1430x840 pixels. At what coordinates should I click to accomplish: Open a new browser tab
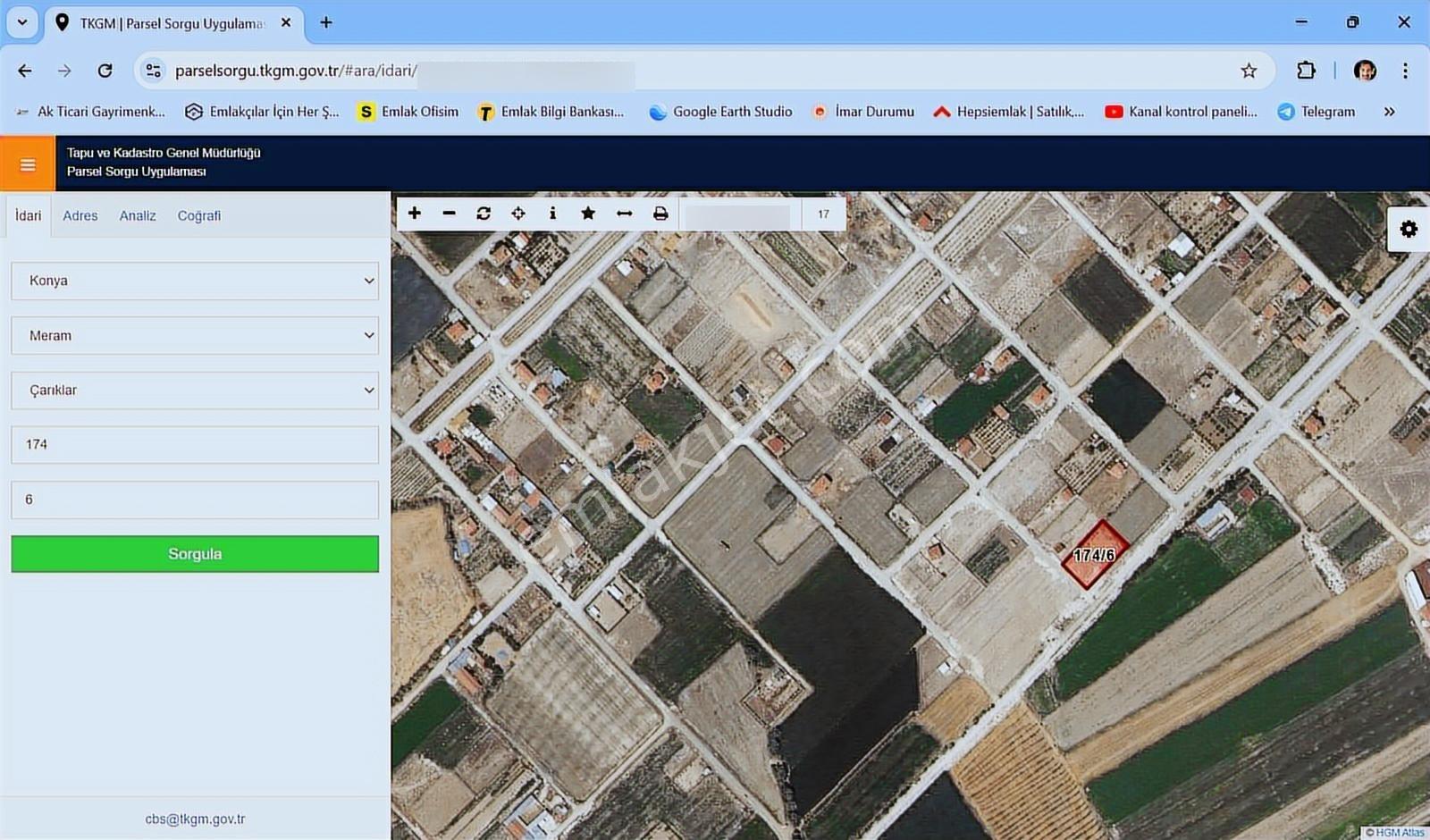[x=326, y=23]
